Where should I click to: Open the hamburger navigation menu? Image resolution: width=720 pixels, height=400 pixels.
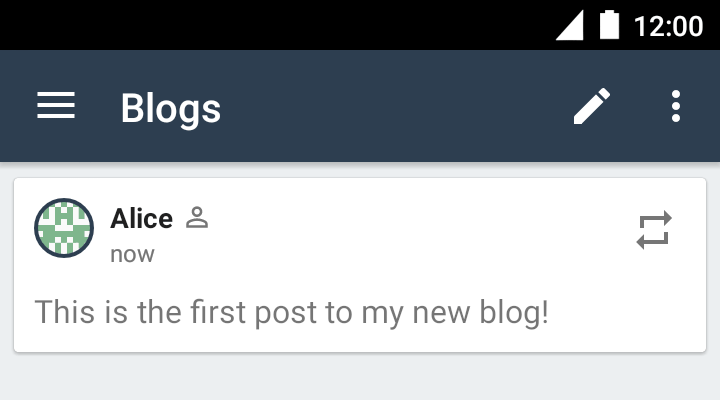click(56, 106)
